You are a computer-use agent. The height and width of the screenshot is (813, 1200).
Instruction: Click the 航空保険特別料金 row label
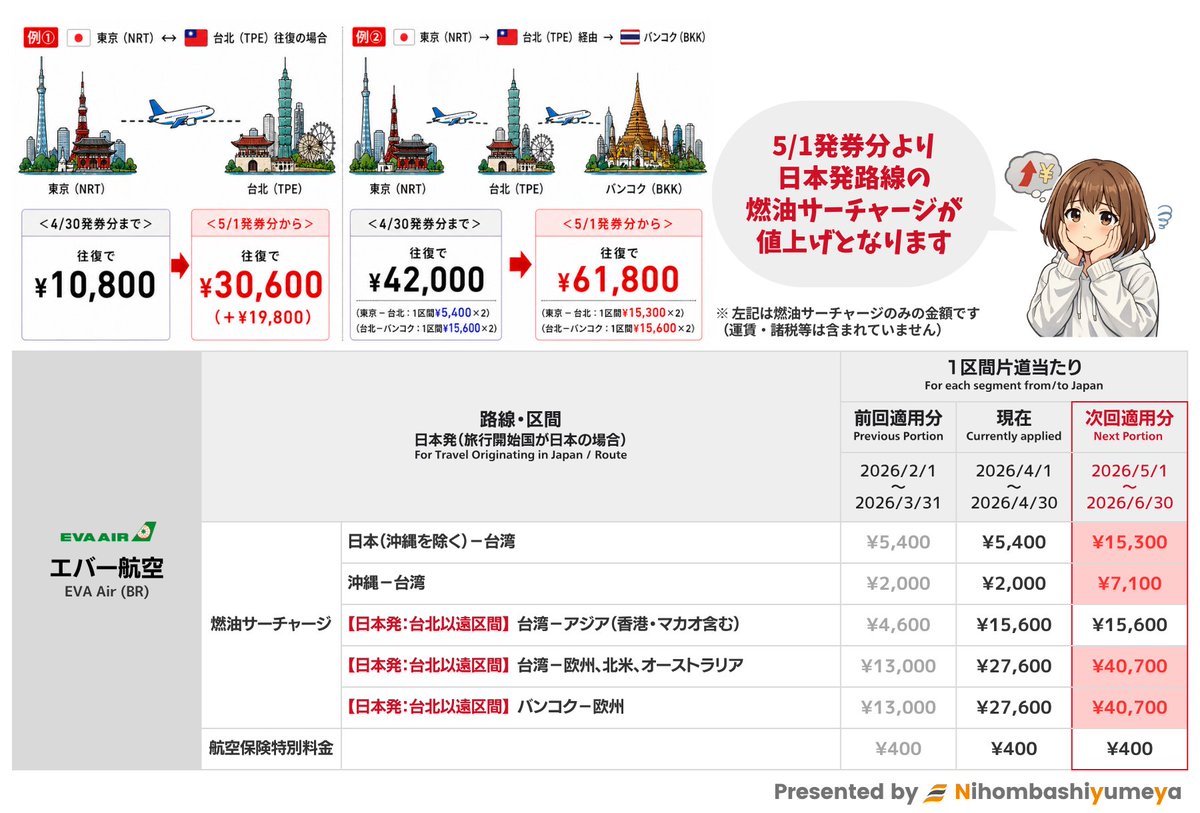(270, 748)
